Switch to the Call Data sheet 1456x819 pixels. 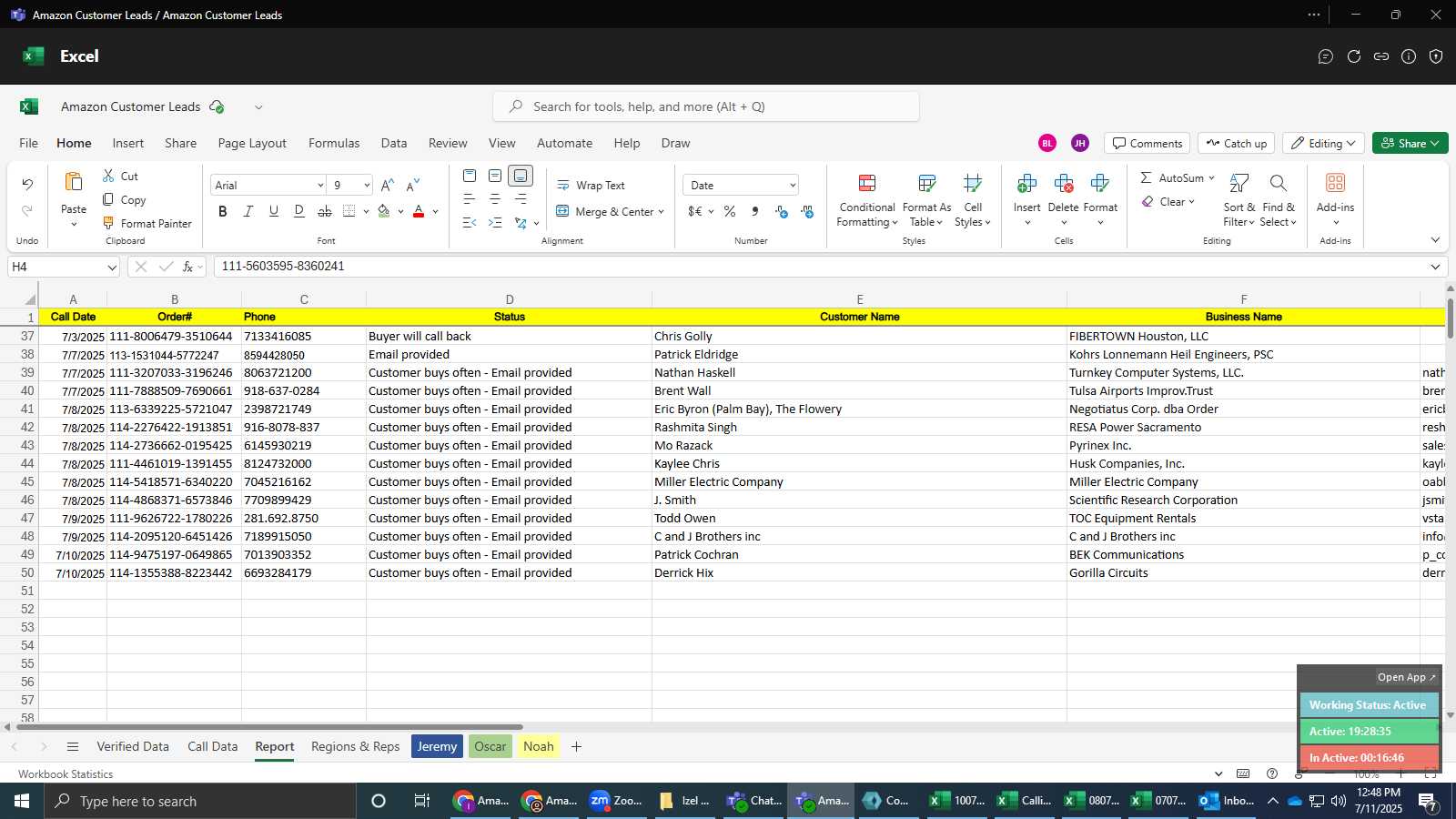(x=212, y=746)
